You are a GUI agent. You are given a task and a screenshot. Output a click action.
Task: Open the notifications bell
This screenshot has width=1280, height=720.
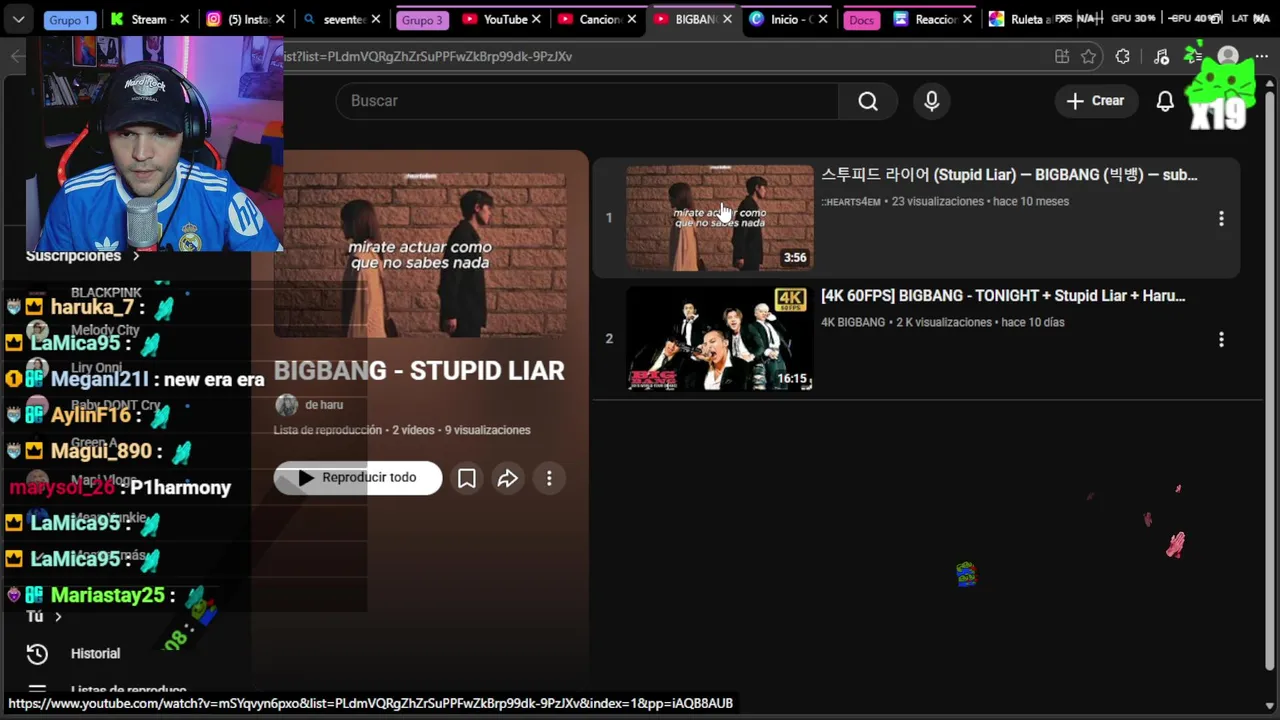1165,101
